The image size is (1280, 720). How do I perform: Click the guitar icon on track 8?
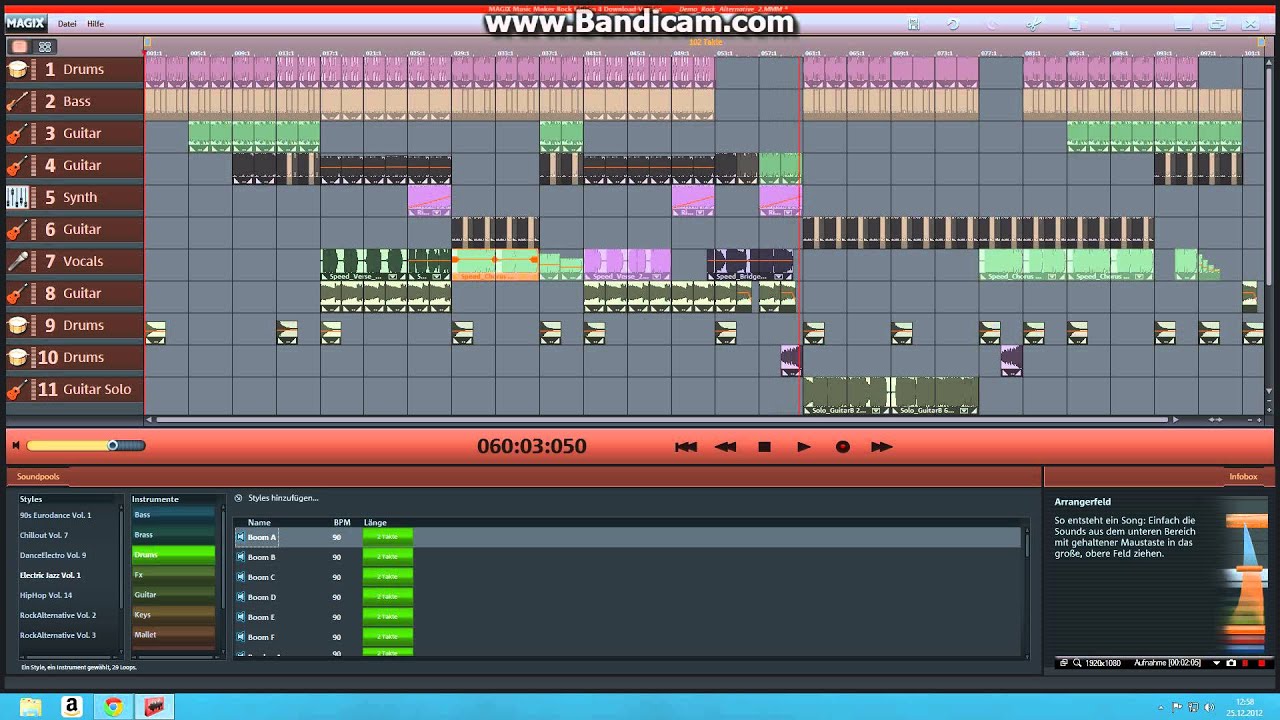(x=18, y=293)
